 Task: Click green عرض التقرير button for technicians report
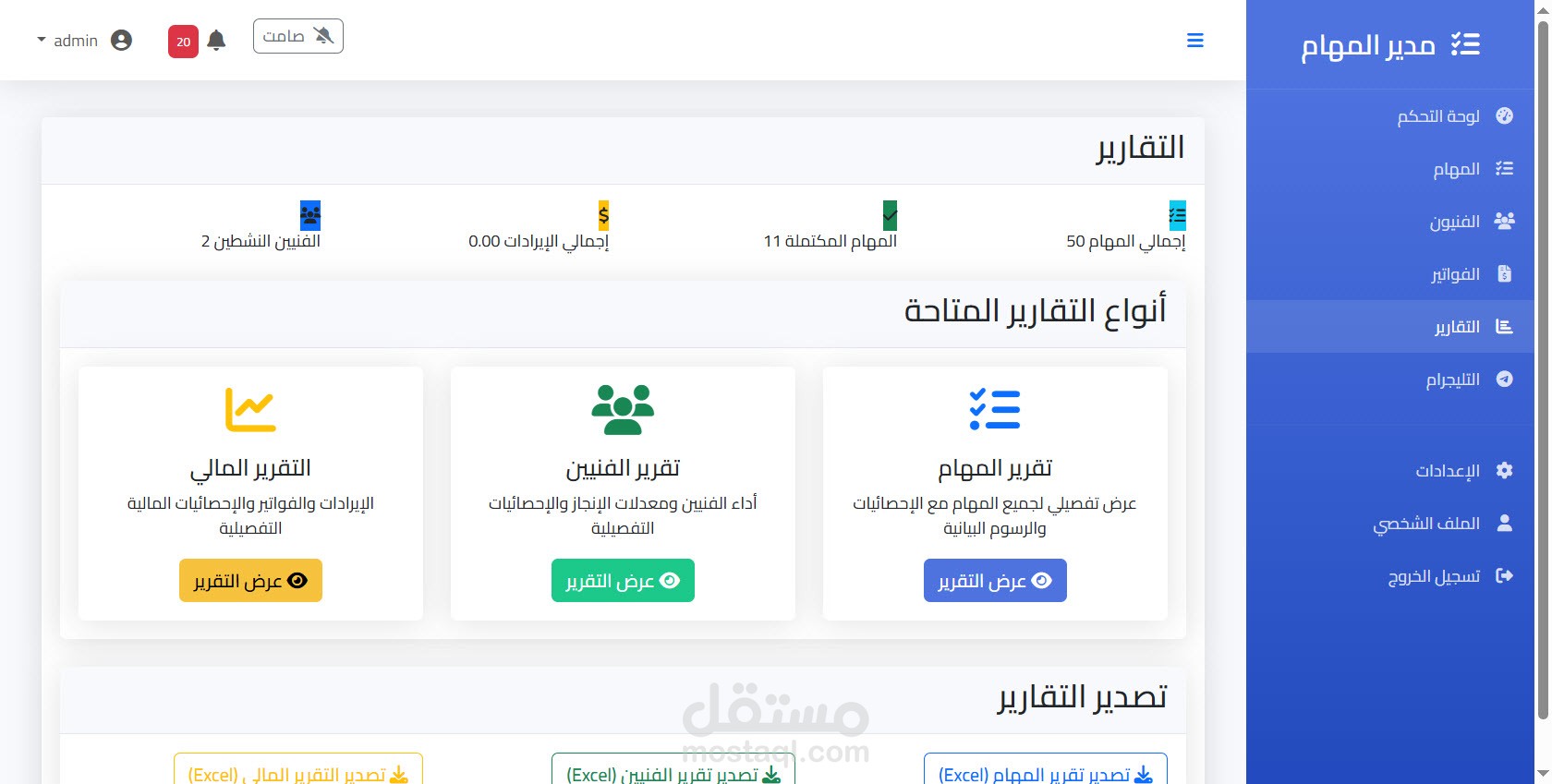click(623, 580)
